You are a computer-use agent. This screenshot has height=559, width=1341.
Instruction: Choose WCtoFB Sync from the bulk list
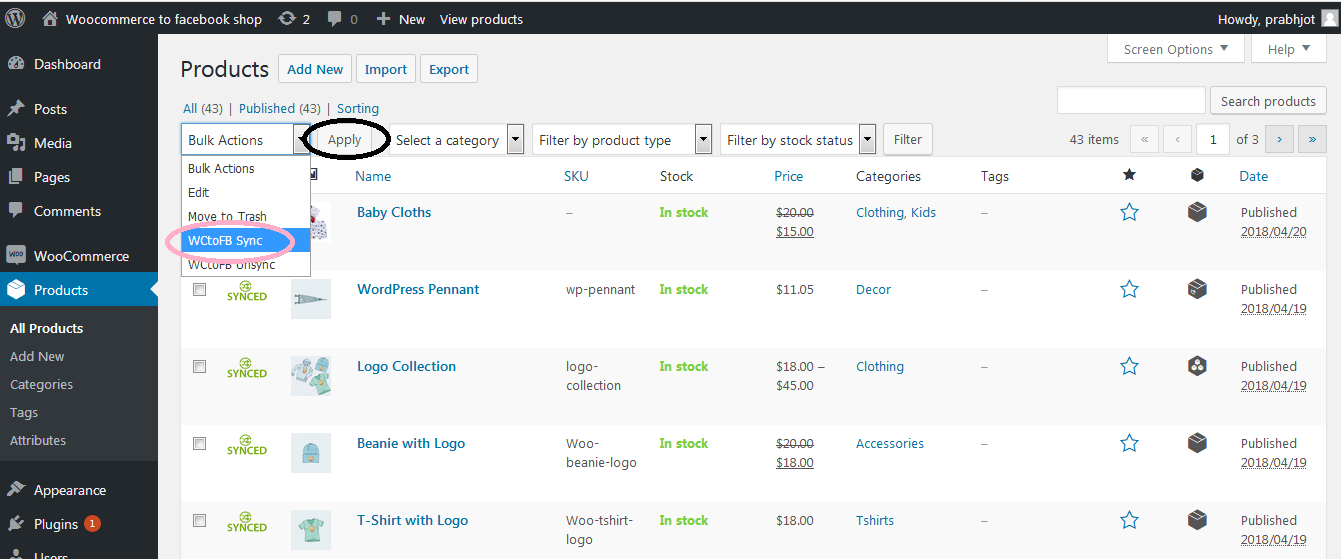246,241
